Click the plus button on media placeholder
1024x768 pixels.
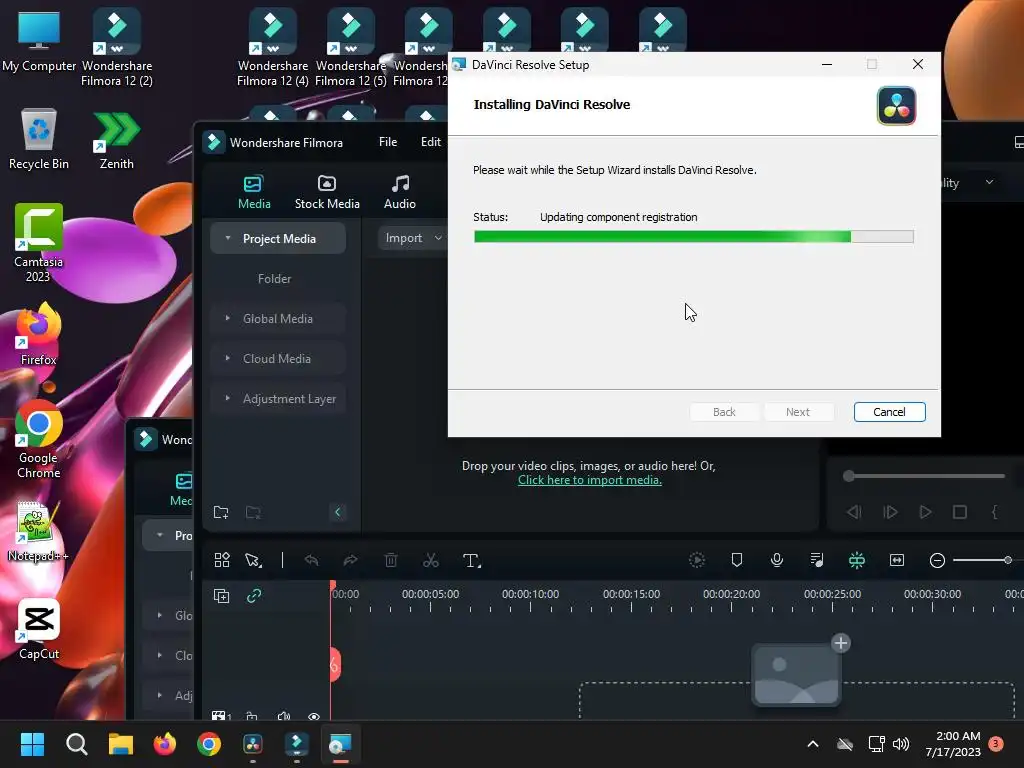(x=841, y=643)
